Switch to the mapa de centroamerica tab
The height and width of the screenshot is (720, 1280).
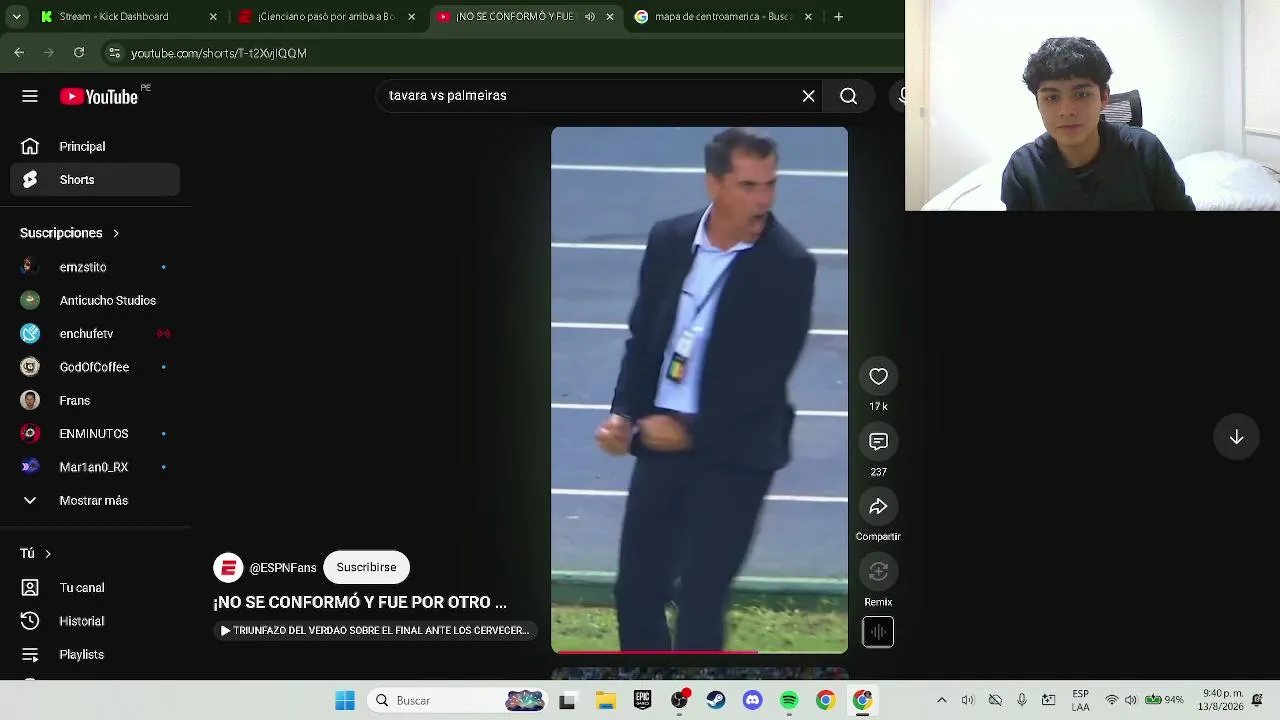723,17
